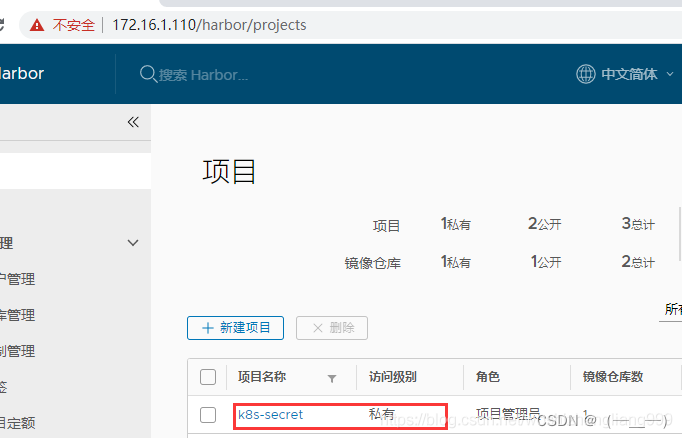Click the 私有 access level cell

point(381,414)
